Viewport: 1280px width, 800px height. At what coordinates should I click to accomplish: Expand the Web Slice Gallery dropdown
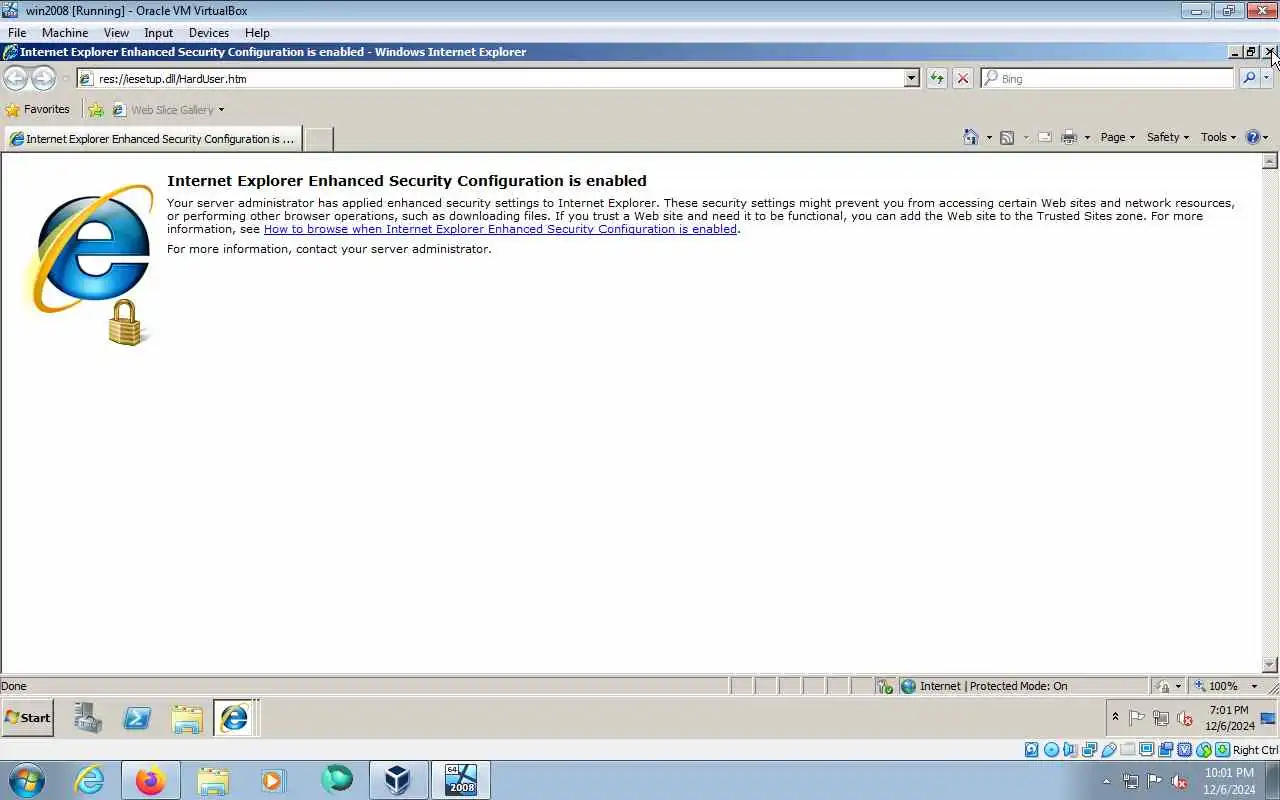tap(221, 110)
